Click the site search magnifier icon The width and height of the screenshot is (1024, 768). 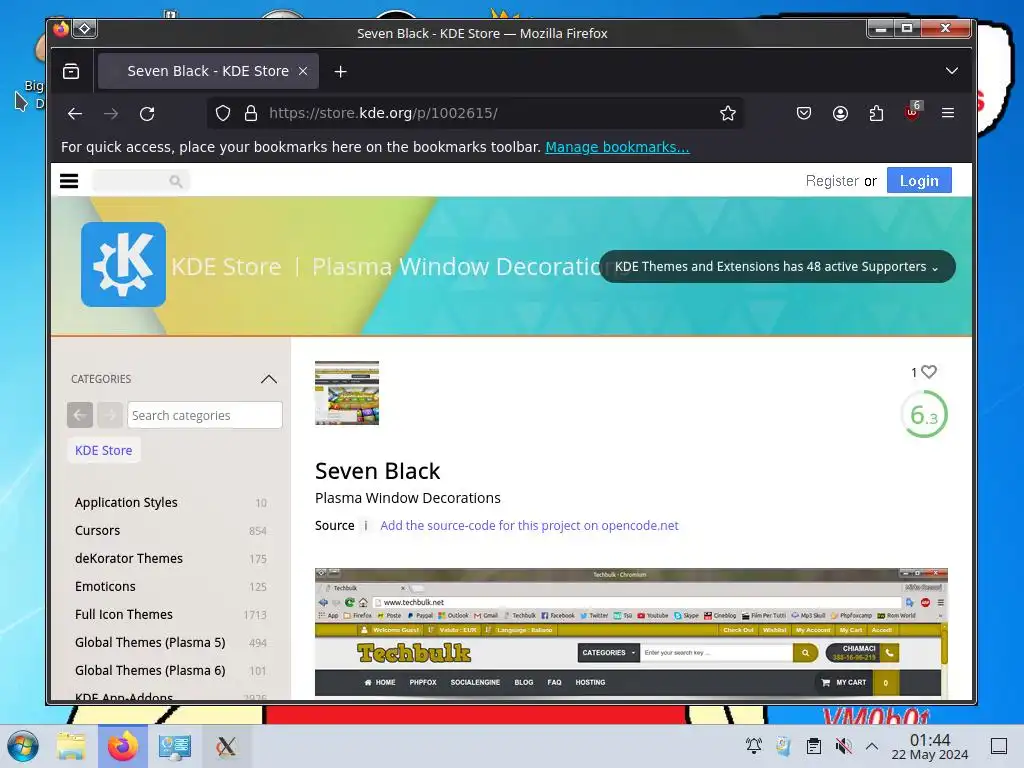click(176, 181)
